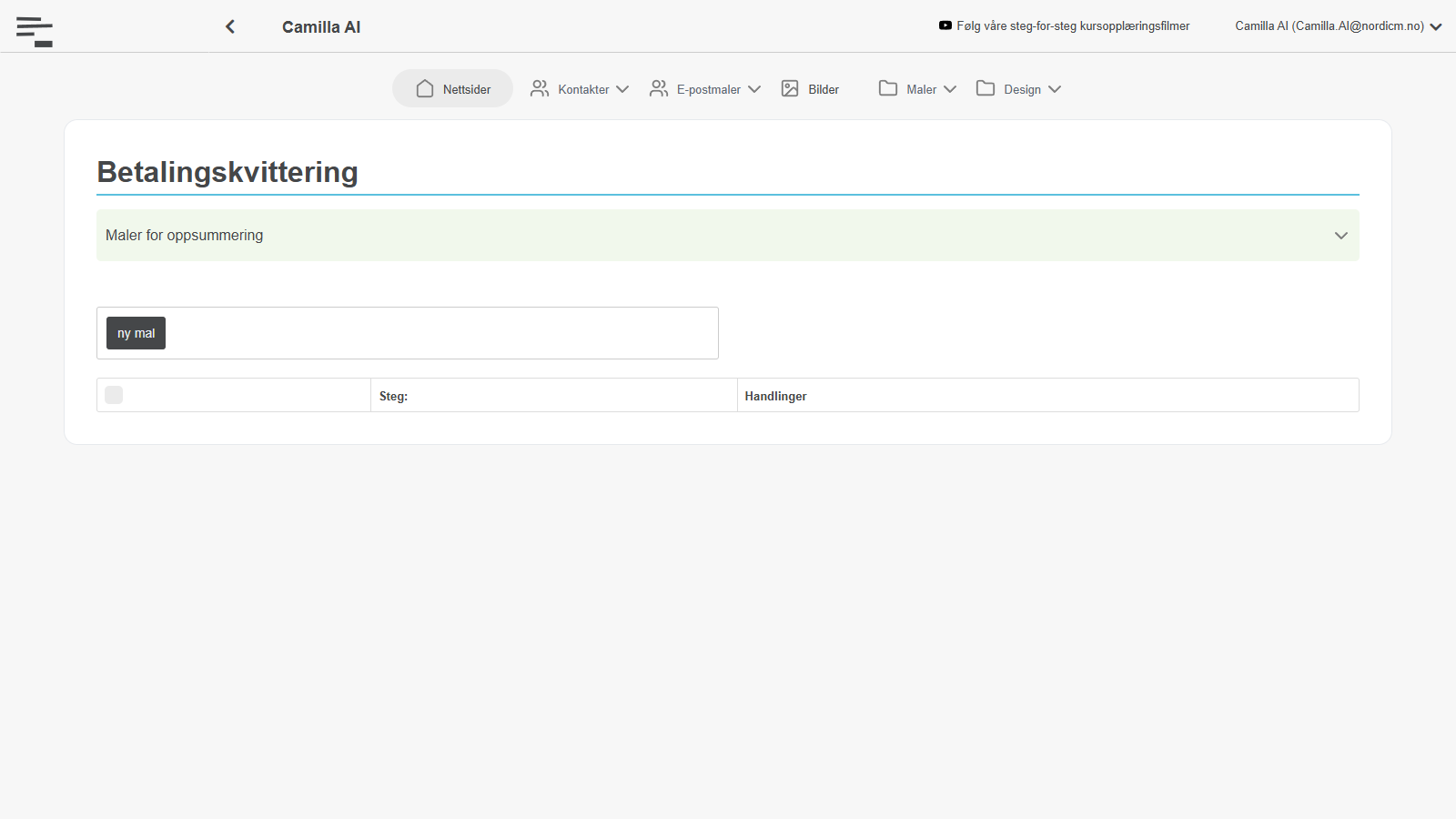
Task: Click the Nettsider home icon
Action: 425,88
